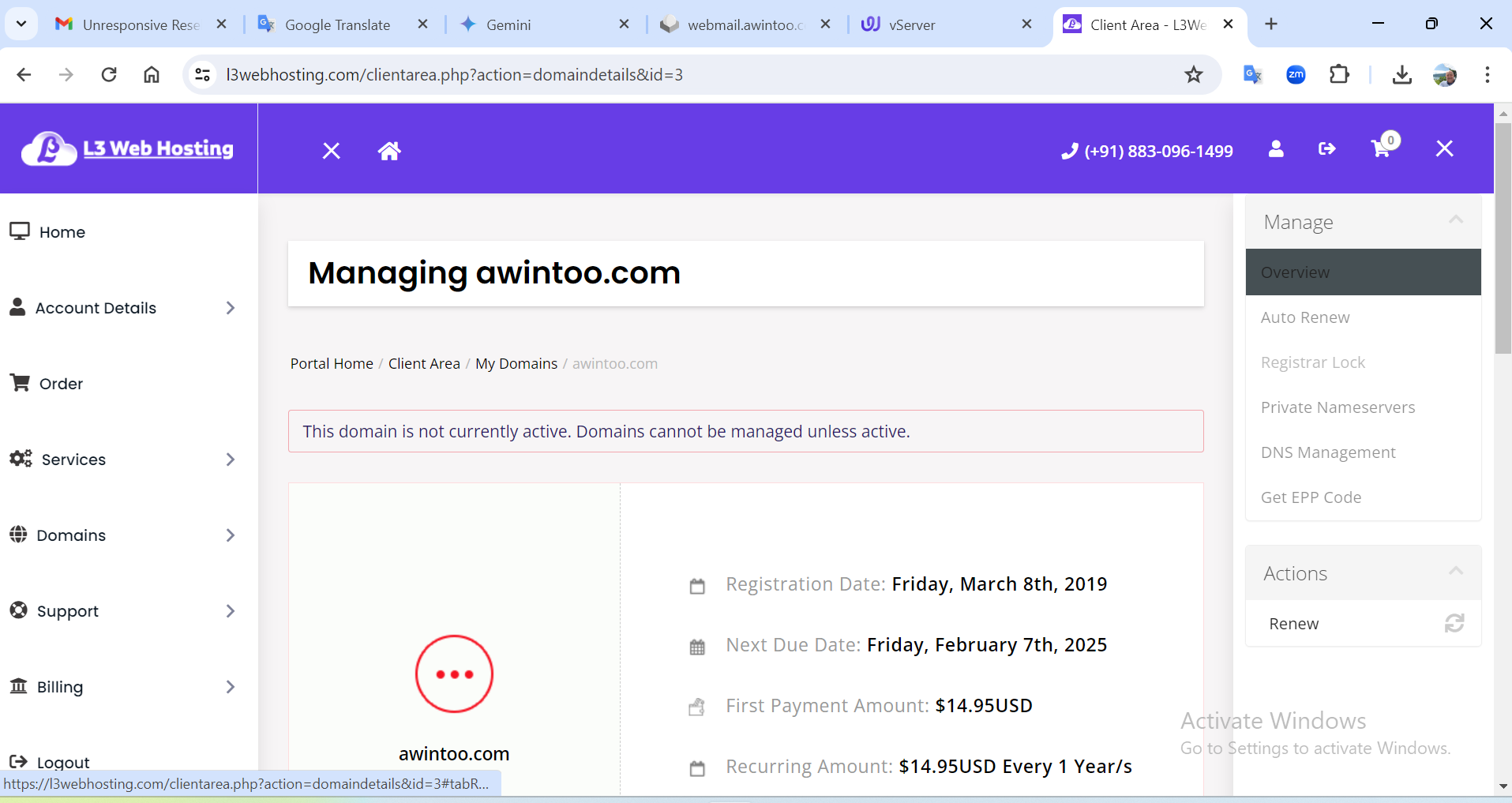
Task: Close the sidebar menu with X icon
Action: tap(332, 151)
